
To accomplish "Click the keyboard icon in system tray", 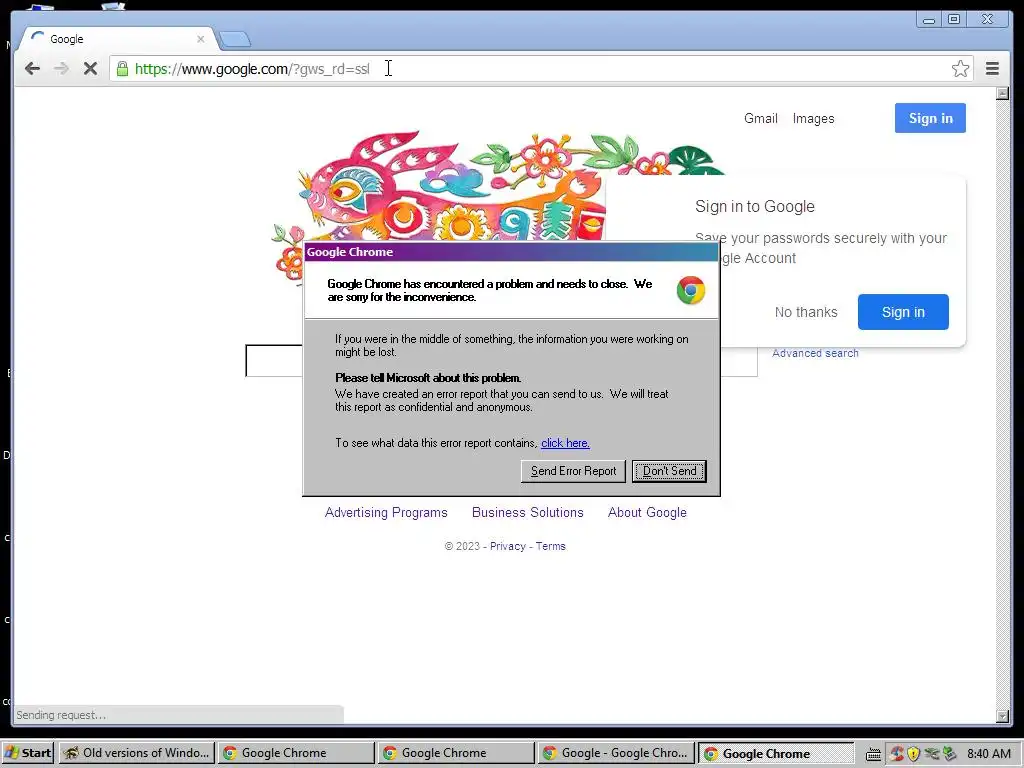I will click(873, 754).
